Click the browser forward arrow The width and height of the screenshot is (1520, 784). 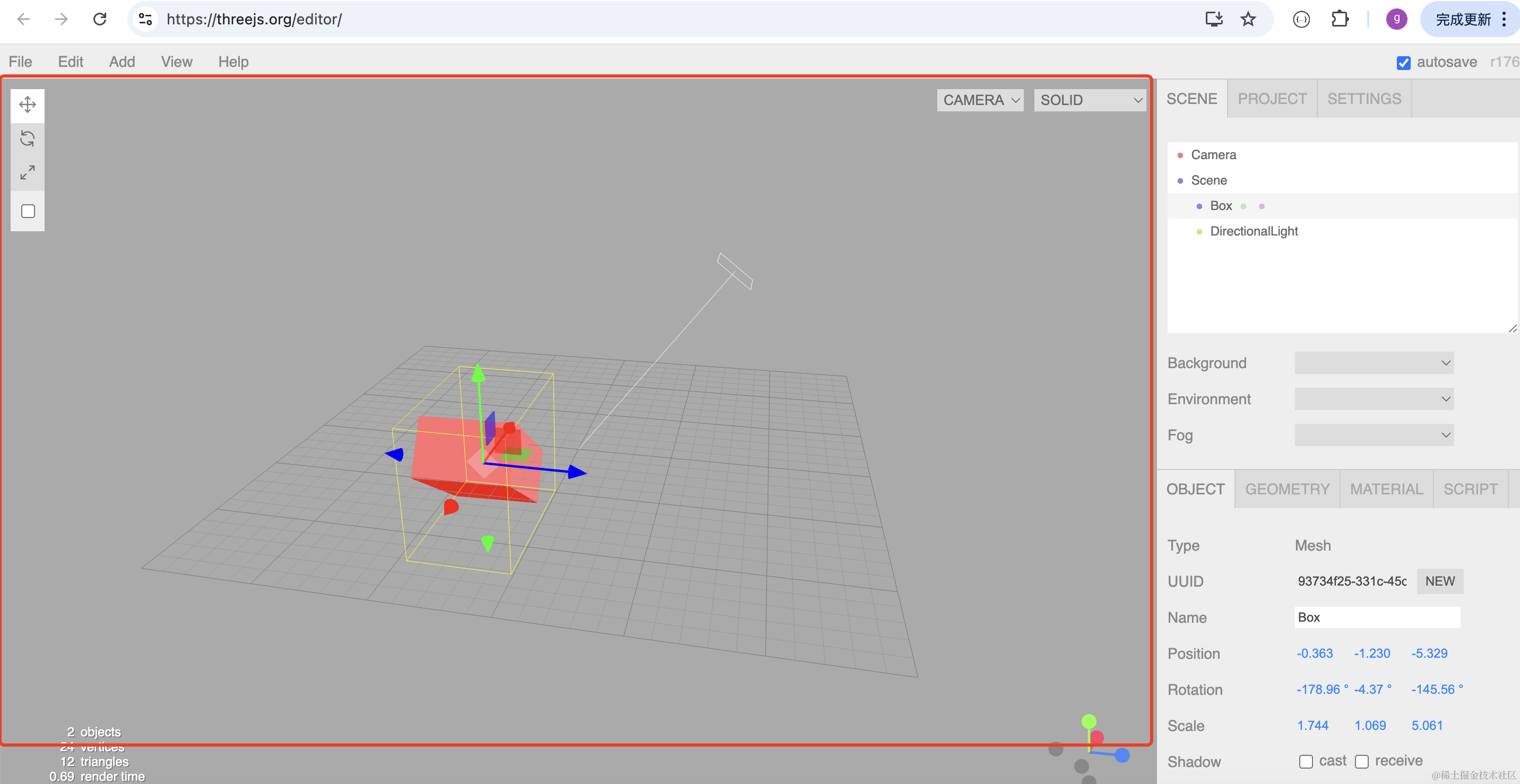(62, 20)
